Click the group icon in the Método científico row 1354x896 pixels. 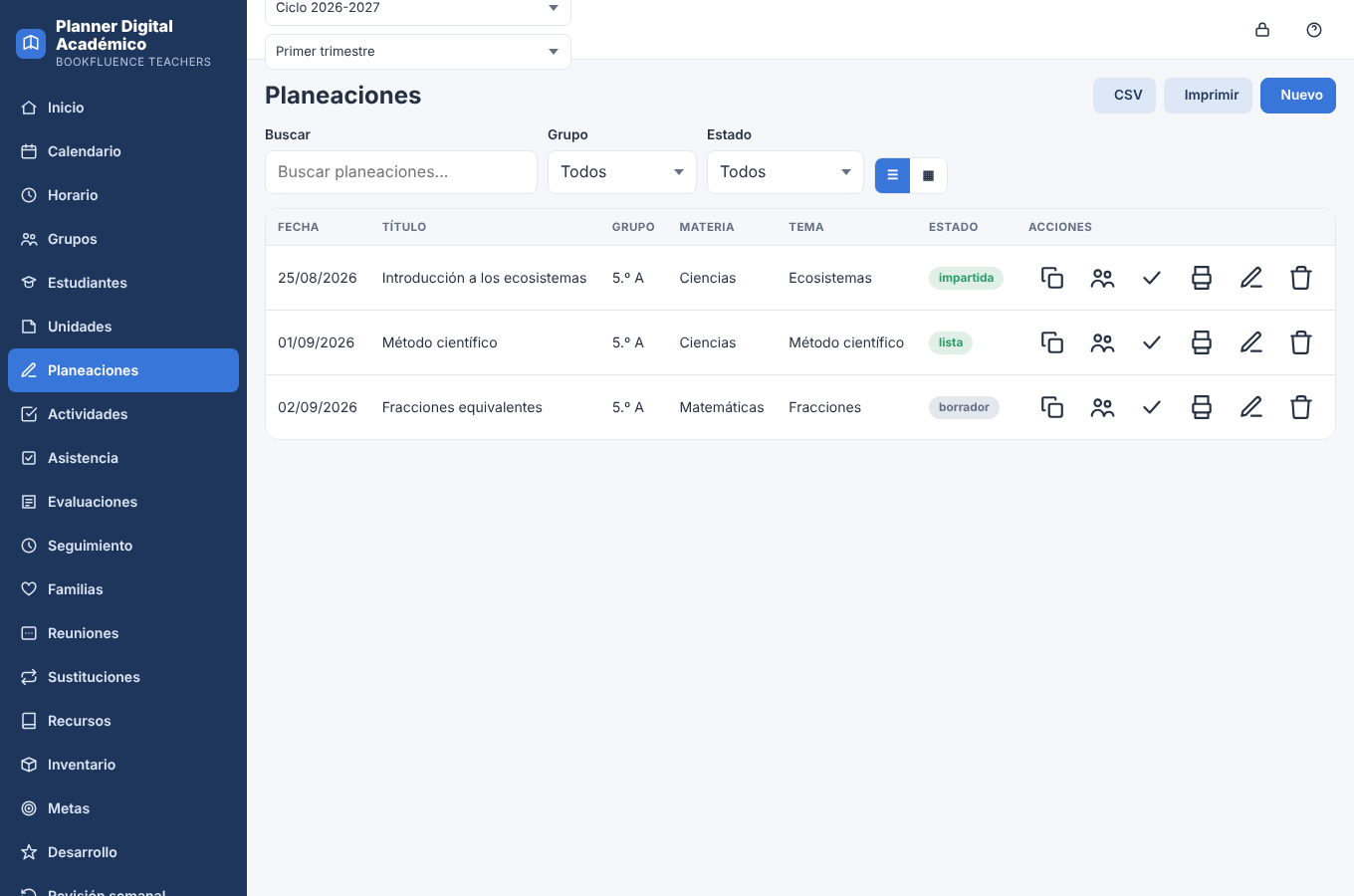1102,342
